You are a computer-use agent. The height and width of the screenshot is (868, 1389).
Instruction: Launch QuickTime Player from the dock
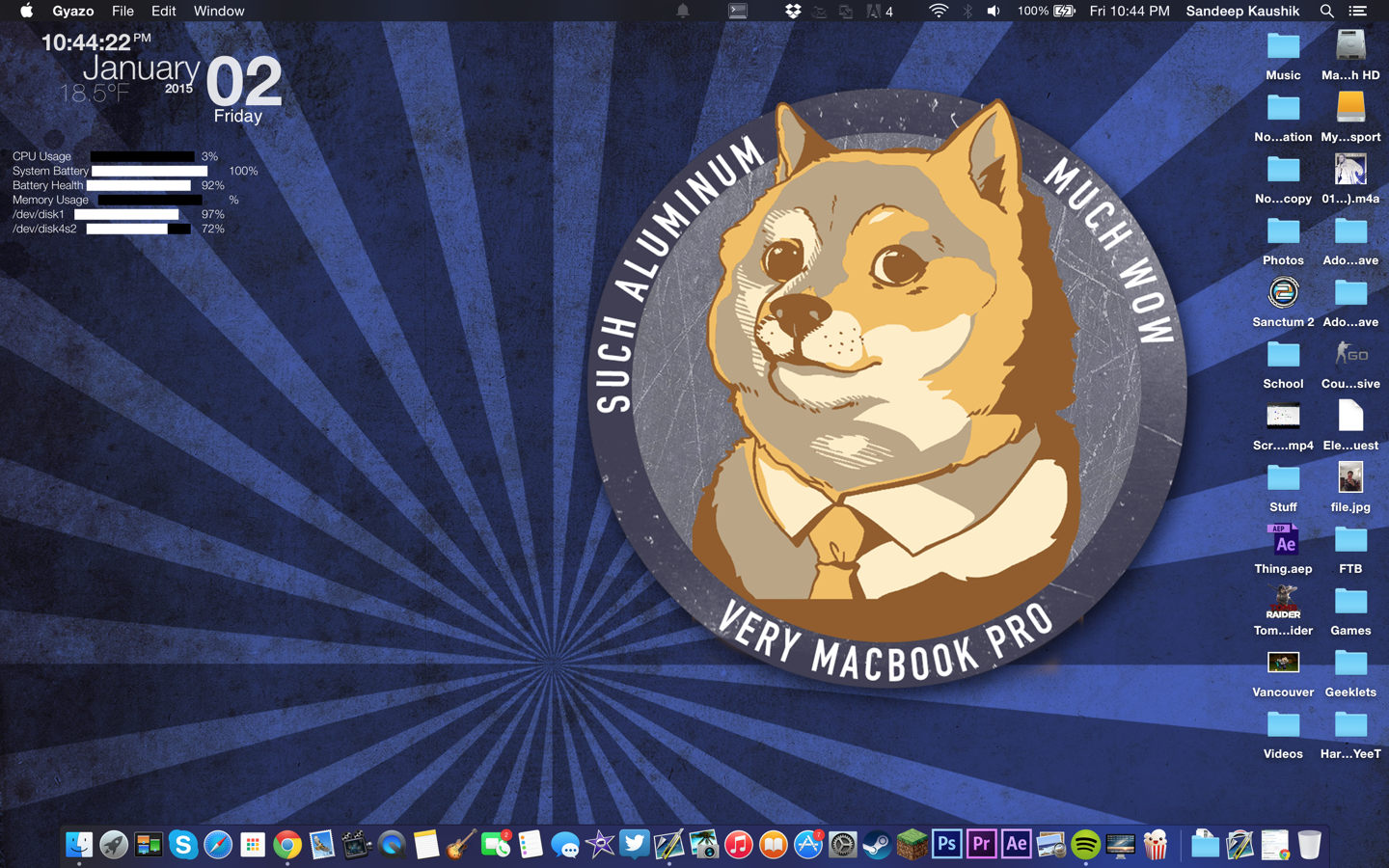392,845
